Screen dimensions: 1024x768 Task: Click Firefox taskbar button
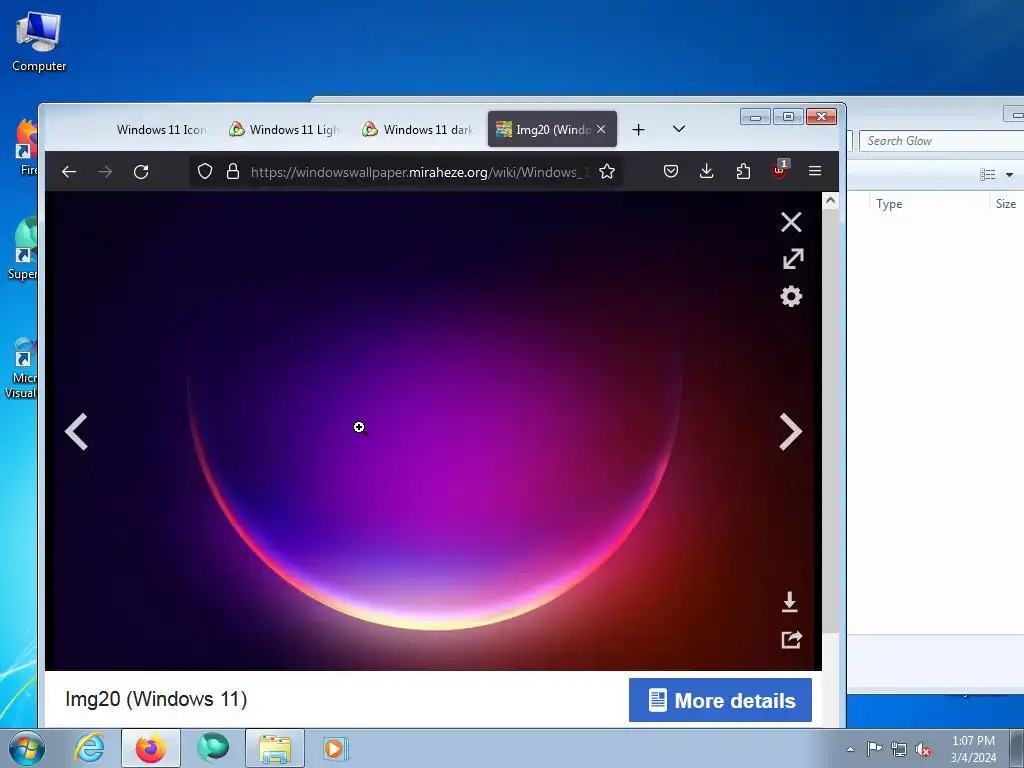151,749
